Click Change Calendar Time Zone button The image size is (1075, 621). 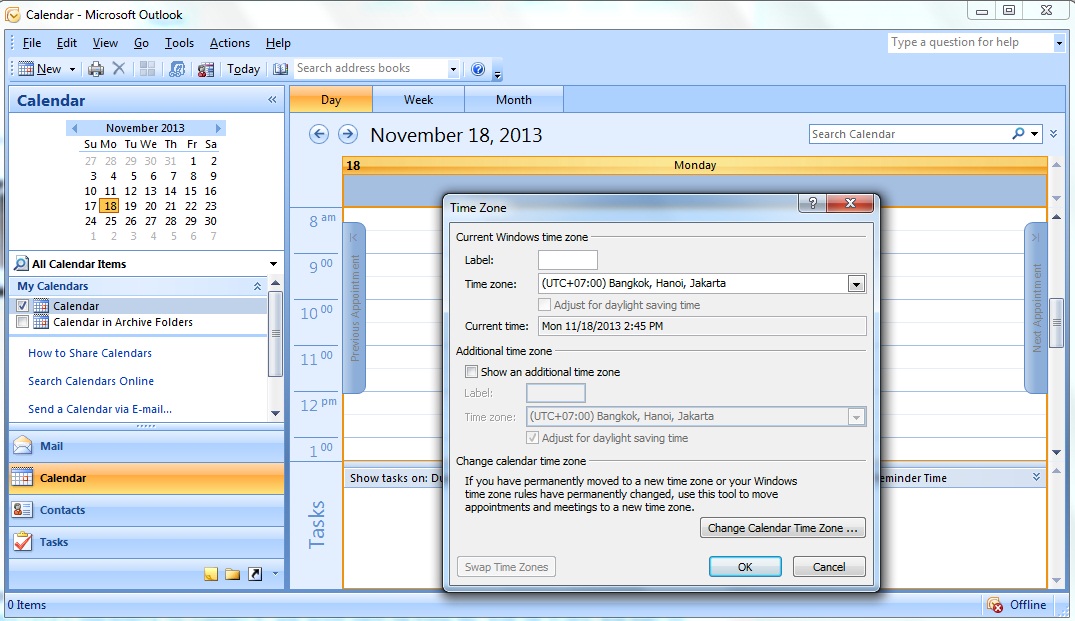(x=782, y=528)
